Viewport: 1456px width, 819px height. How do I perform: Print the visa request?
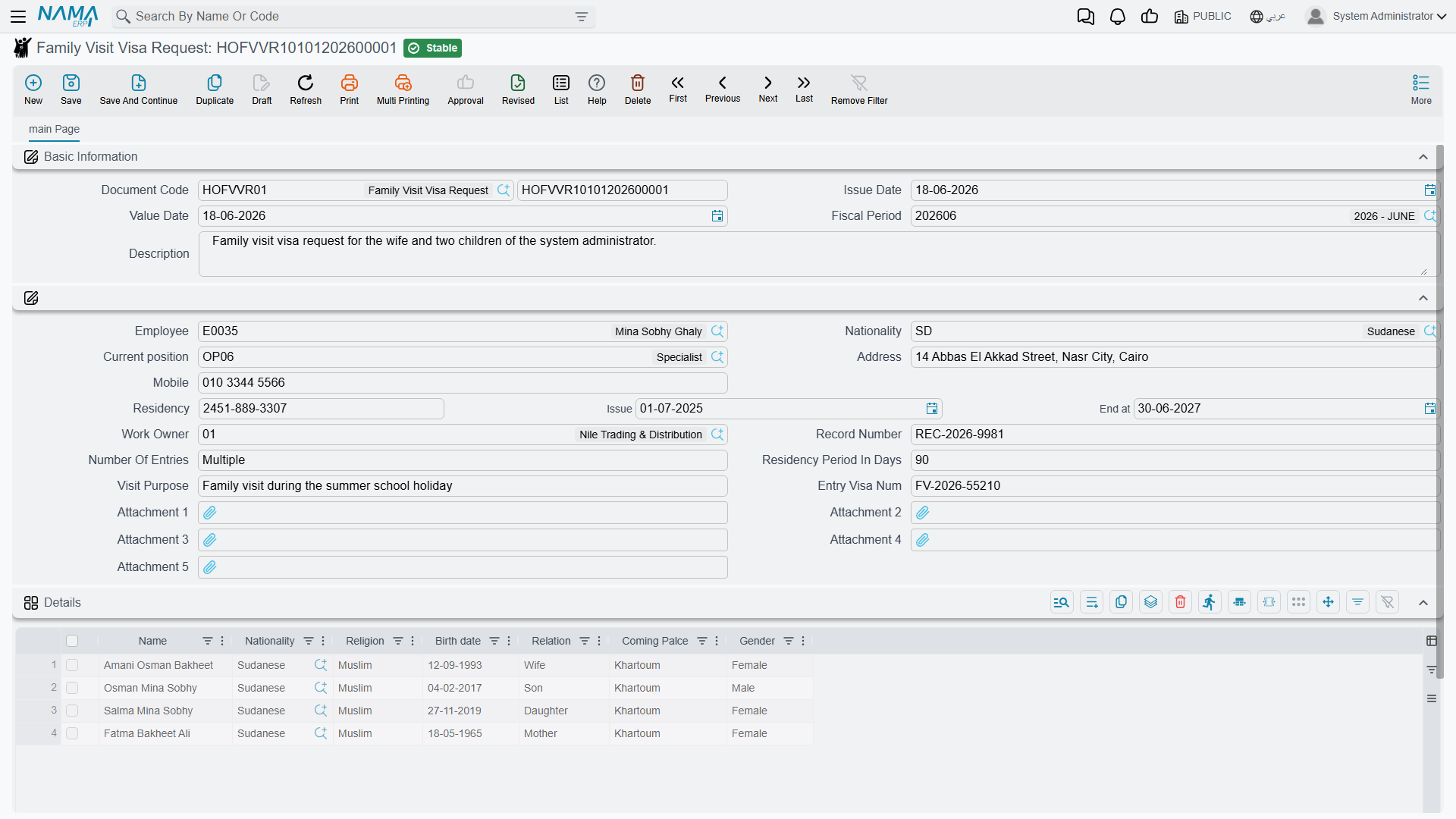(350, 89)
